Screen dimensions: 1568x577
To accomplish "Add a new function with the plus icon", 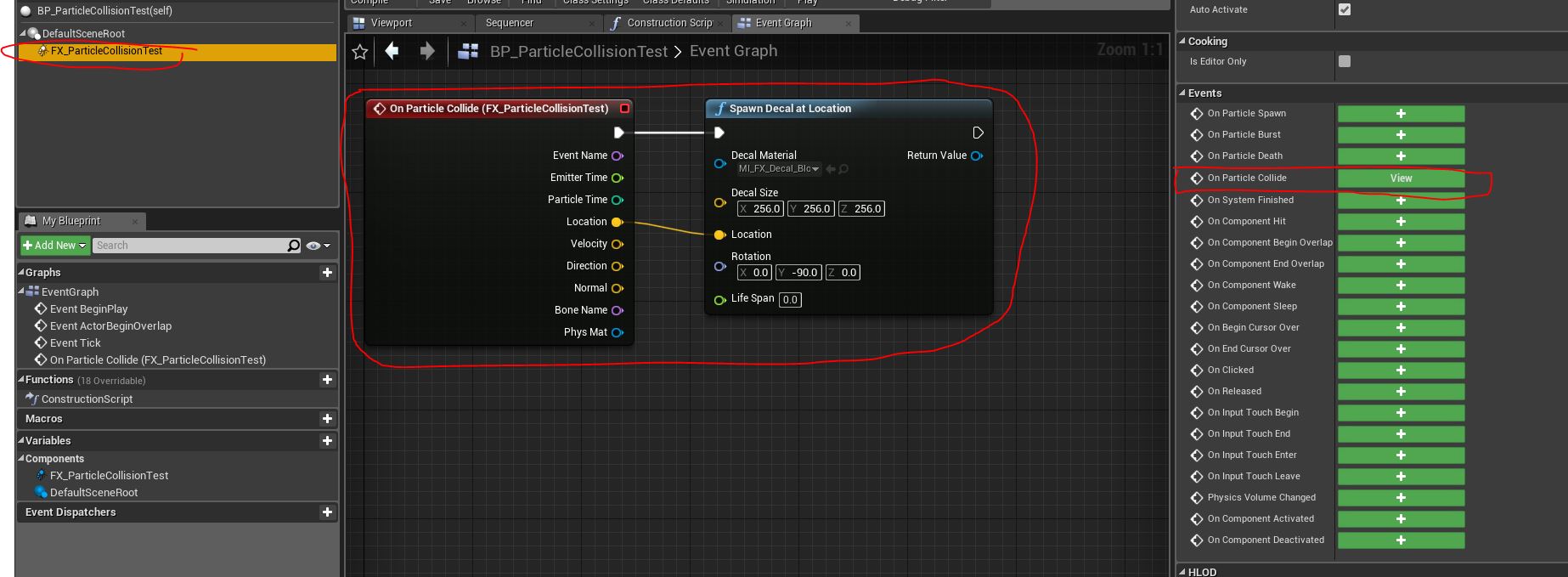I will [327, 380].
